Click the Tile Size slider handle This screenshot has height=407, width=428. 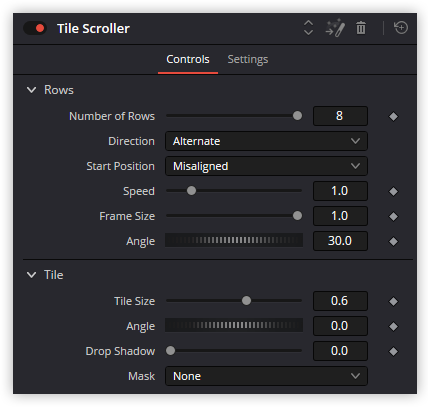click(246, 301)
